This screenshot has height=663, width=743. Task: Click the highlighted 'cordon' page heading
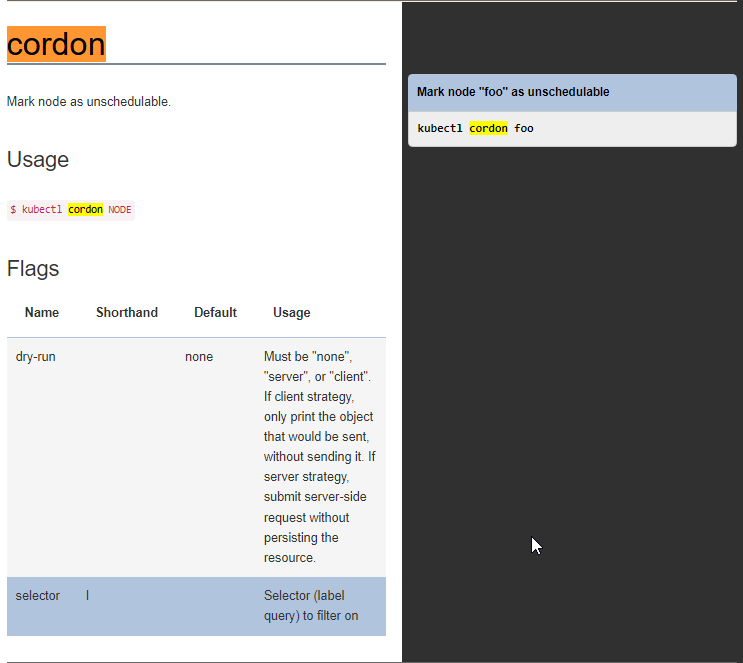pos(56,44)
